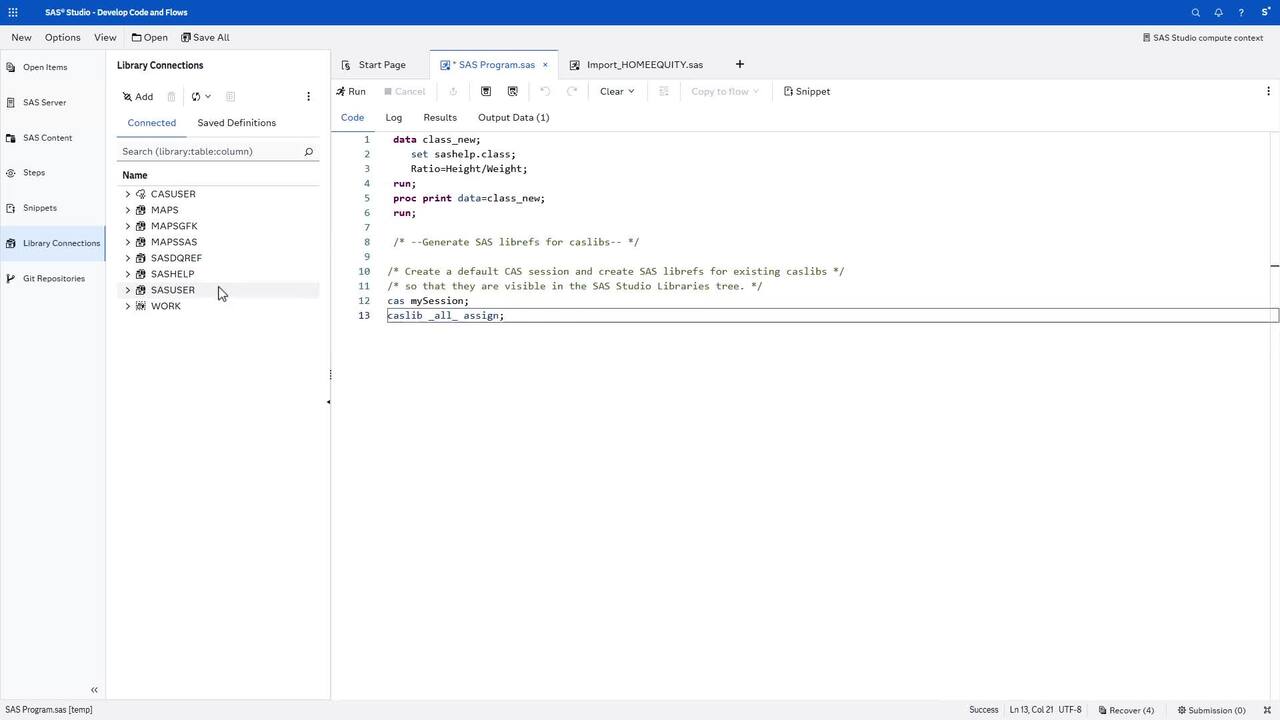Click the Save program icon in editor toolbar
The width and height of the screenshot is (1280, 720).
pyautogui.click(x=486, y=91)
